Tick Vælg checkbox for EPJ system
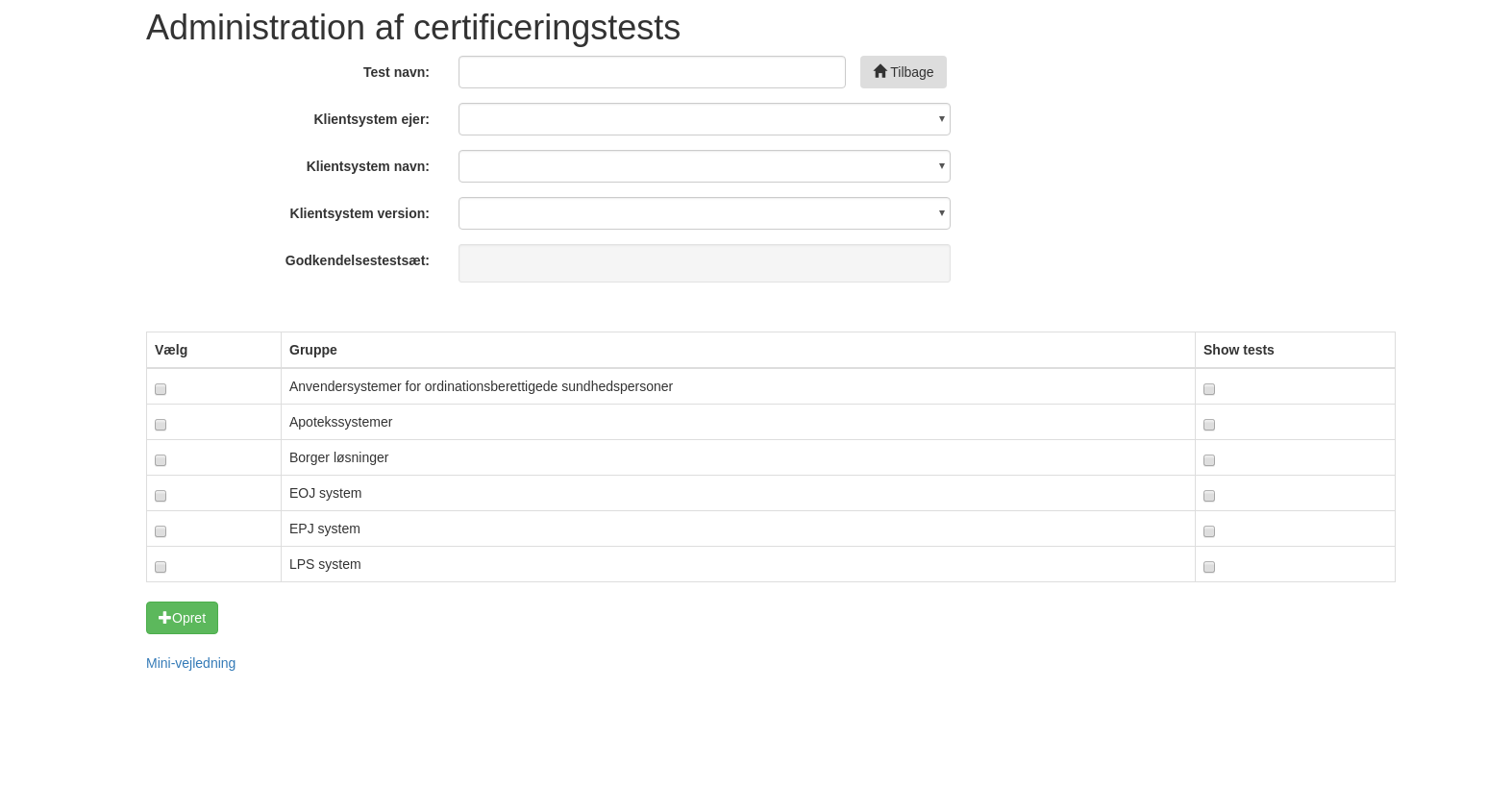Viewport: 1512px width, 787px height. [161, 531]
